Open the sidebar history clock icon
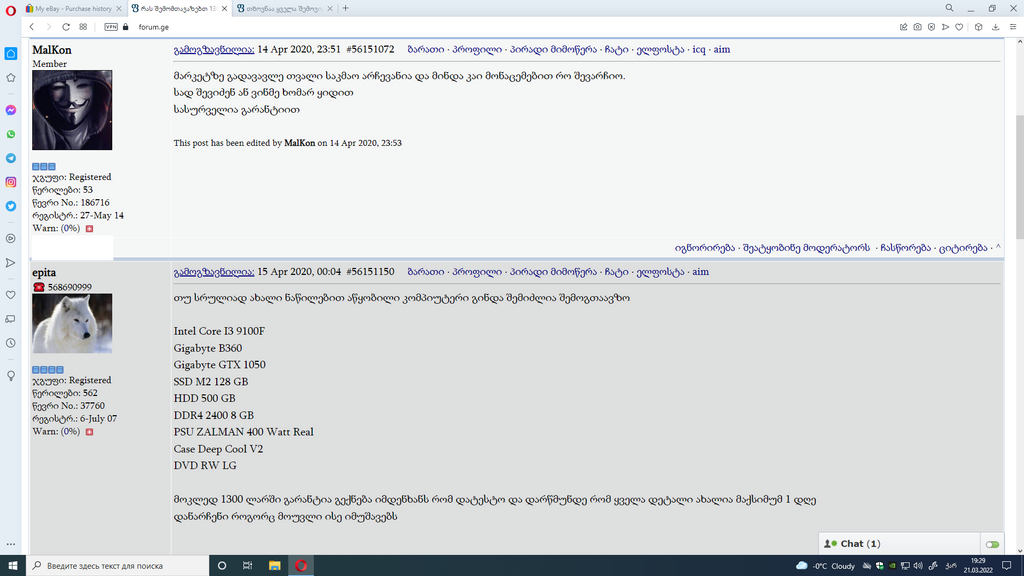This screenshot has height=576, width=1024. (11, 343)
